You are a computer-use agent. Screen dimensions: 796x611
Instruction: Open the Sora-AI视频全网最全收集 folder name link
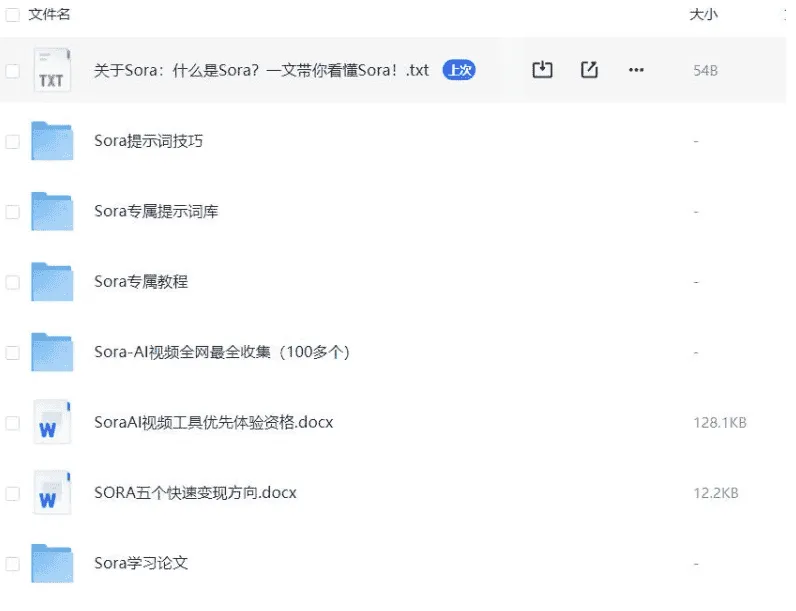(x=221, y=352)
